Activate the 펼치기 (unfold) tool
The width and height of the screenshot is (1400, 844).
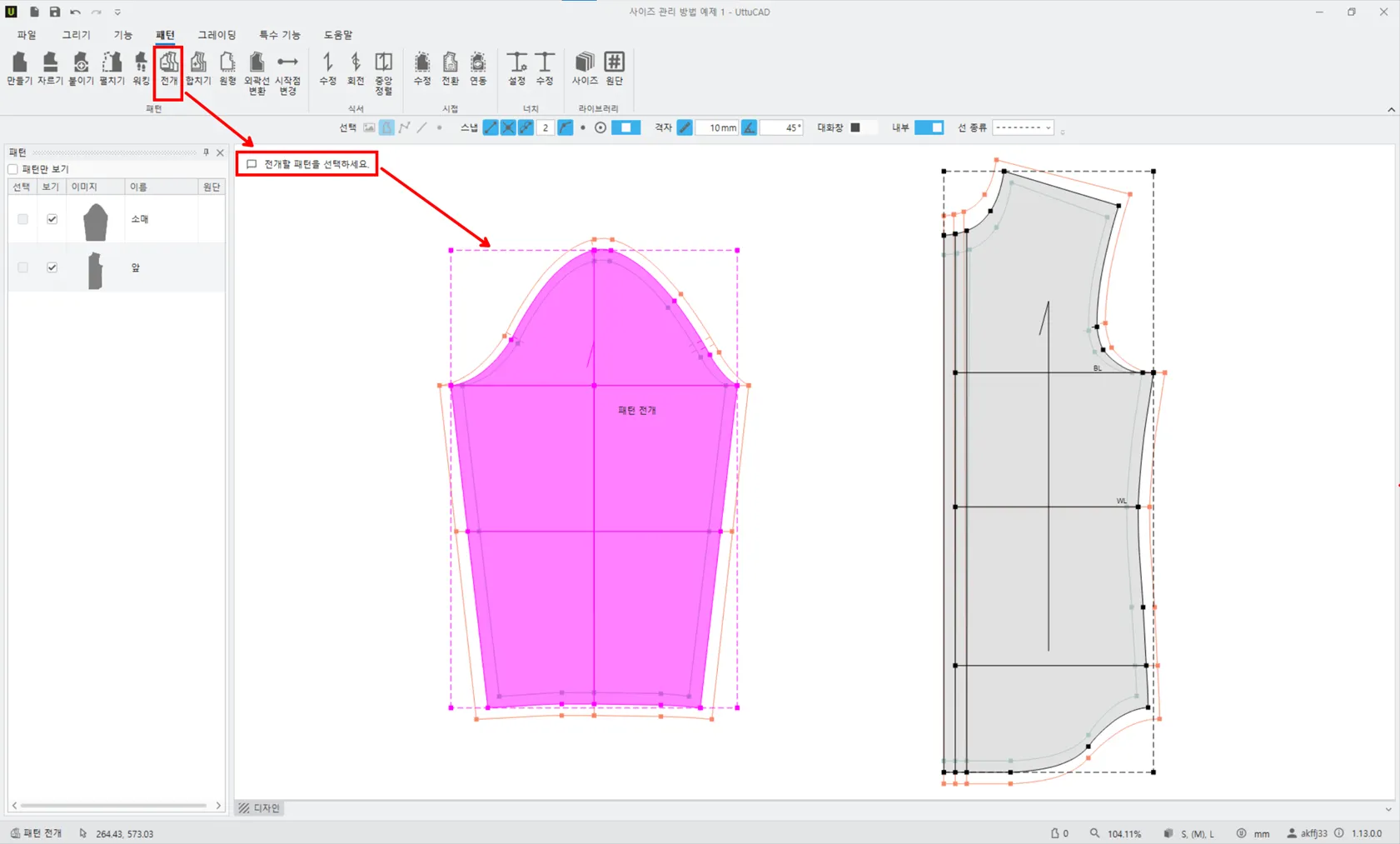pyautogui.click(x=112, y=68)
